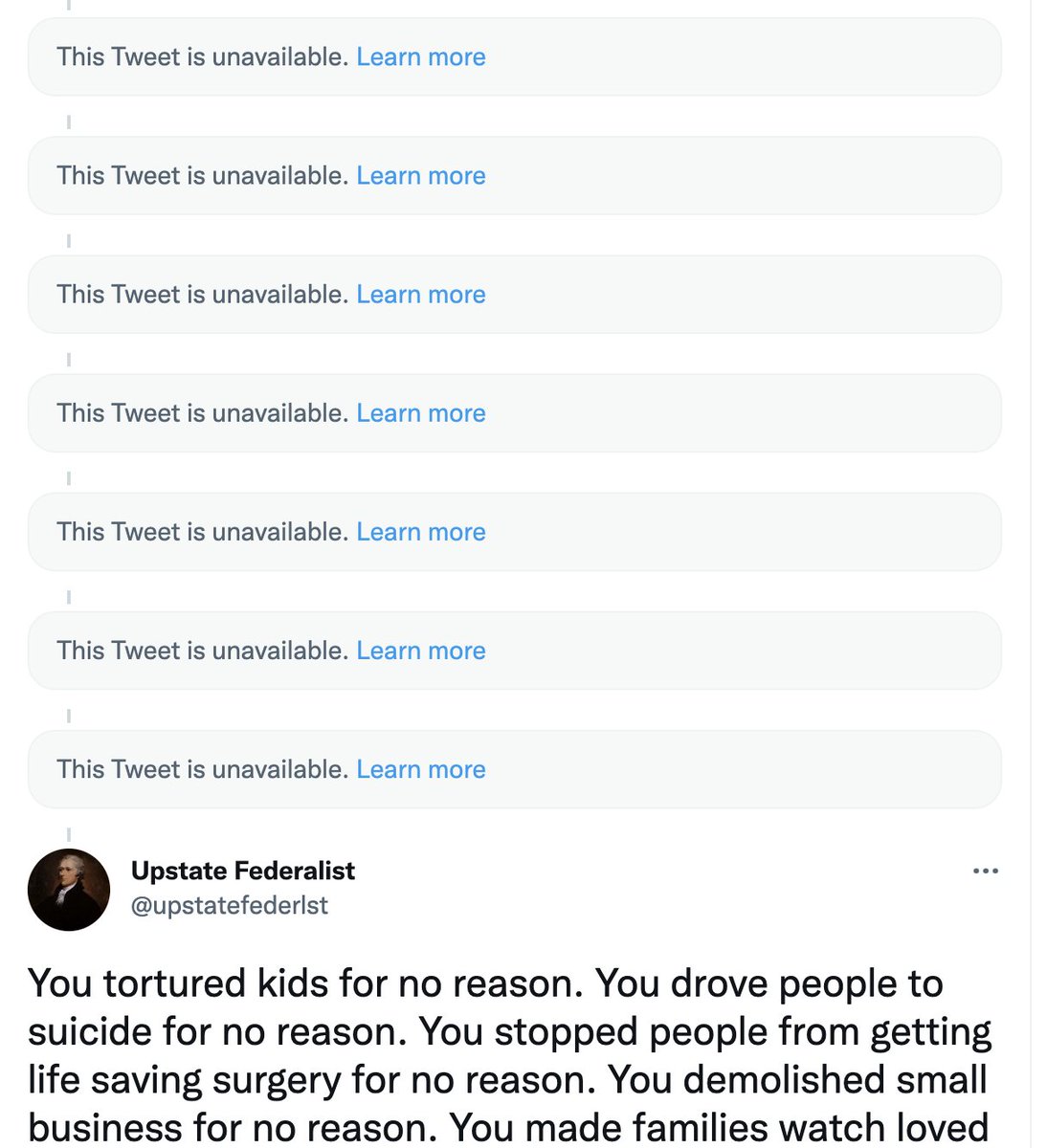Follow Learn more in third unavailable tweet
Image resolution: width=1047 pixels, height=1148 pixels.
pyautogui.click(x=421, y=295)
